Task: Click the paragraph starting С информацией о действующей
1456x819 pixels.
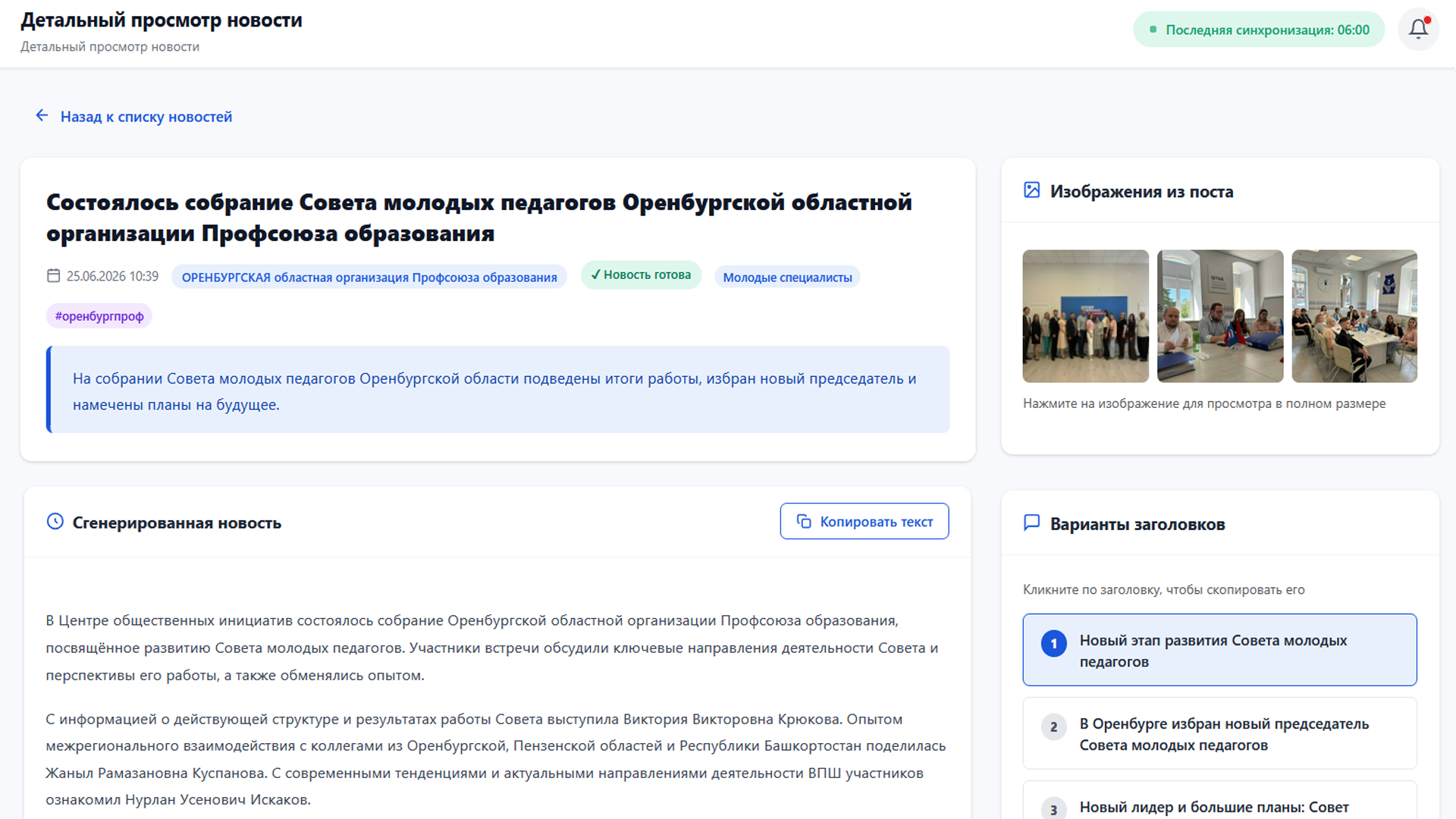Action: (496, 759)
